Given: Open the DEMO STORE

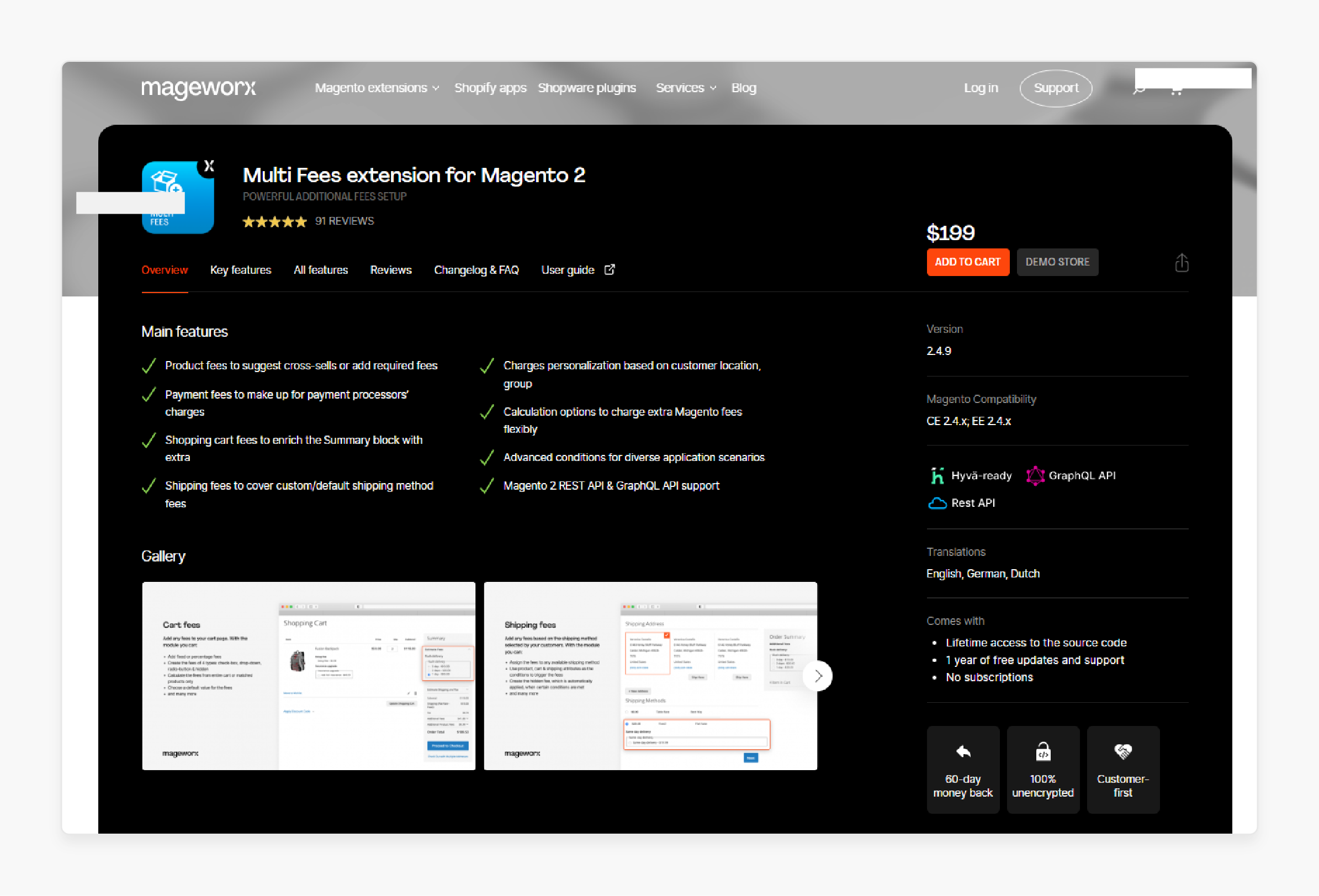Looking at the screenshot, I should [1057, 262].
